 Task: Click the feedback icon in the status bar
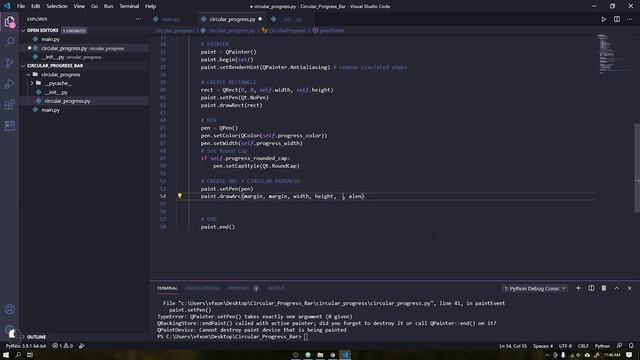coord(619,346)
